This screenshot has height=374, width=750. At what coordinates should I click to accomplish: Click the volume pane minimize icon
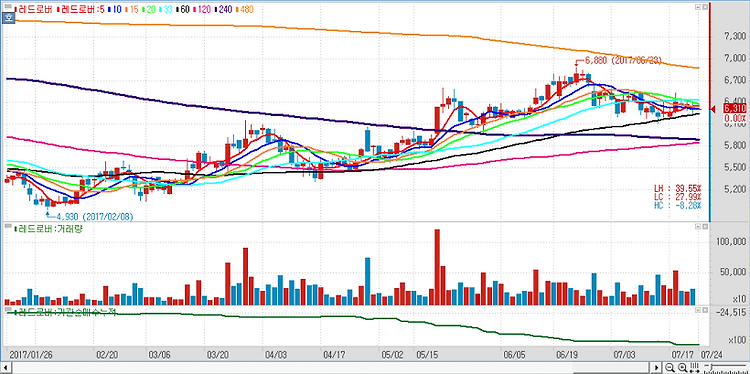pyautogui.click(x=698, y=227)
